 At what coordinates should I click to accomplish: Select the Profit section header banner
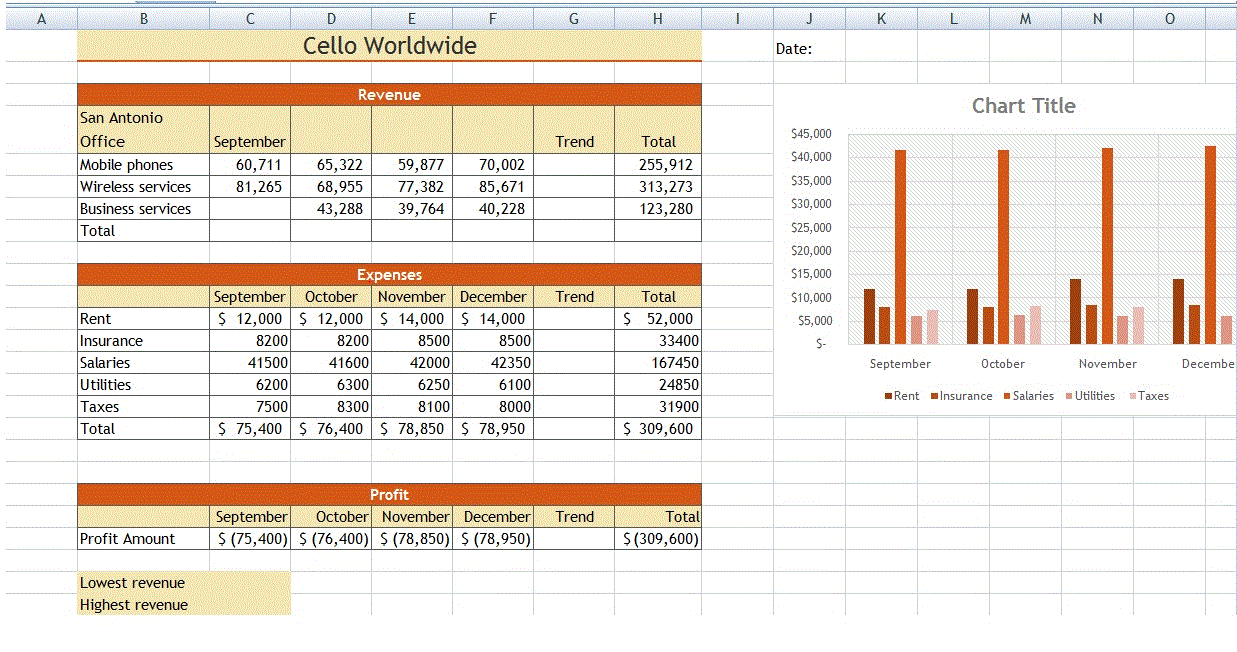[389, 494]
